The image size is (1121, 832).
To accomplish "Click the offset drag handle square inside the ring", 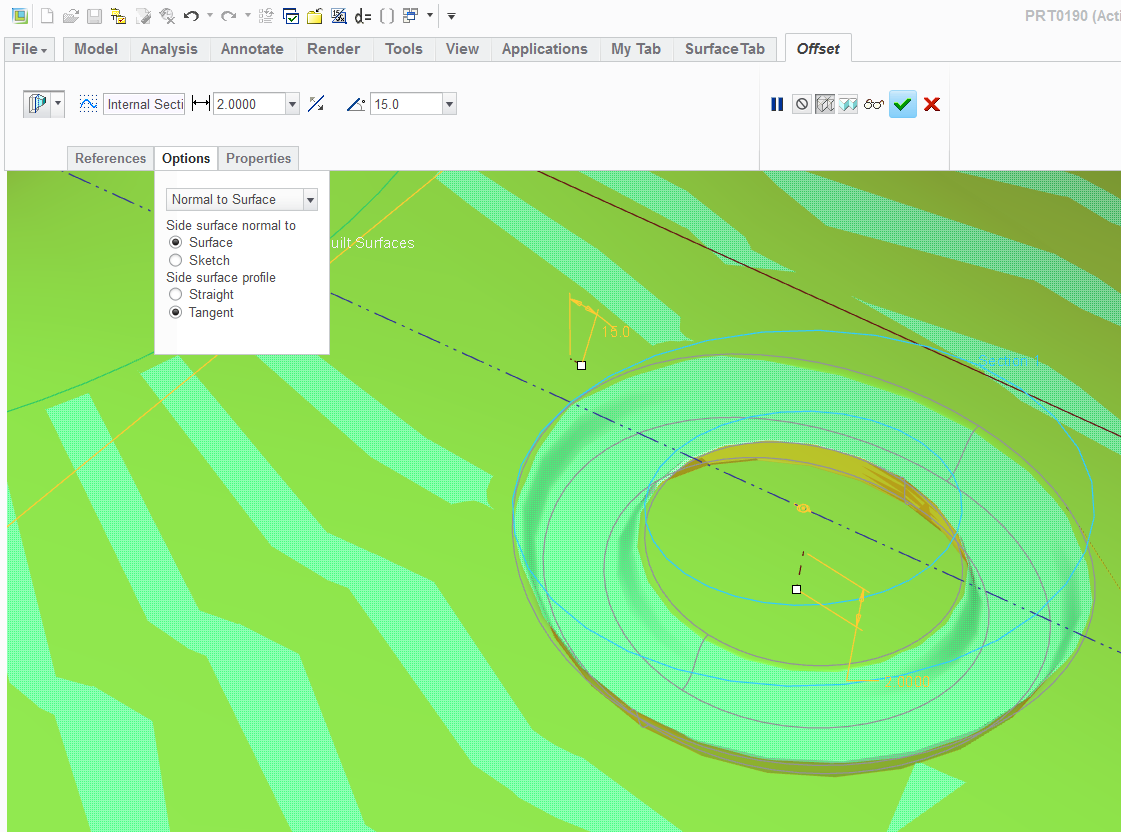I will 796,589.
